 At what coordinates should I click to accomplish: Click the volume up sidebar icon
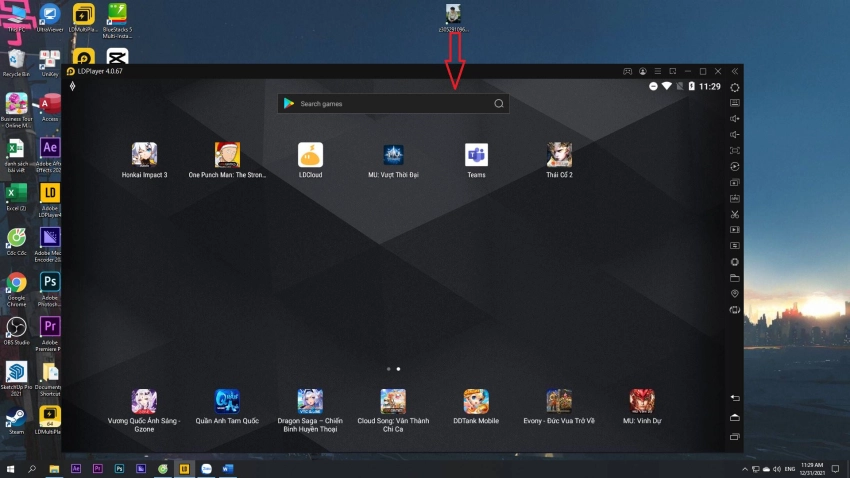pos(735,119)
